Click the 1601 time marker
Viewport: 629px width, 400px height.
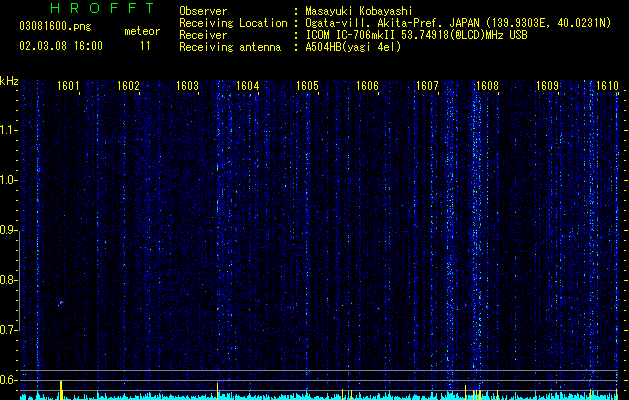tap(68, 86)
